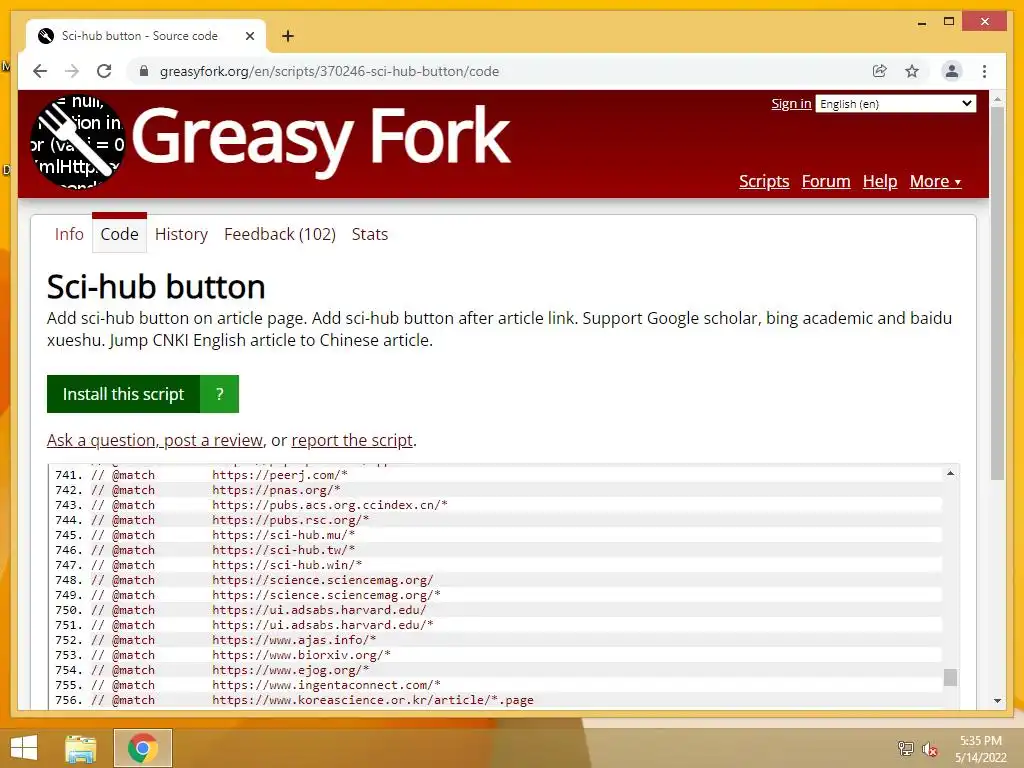Open the Help link
This screenshot has height=768, width=1024.
(x=880, y=181)
